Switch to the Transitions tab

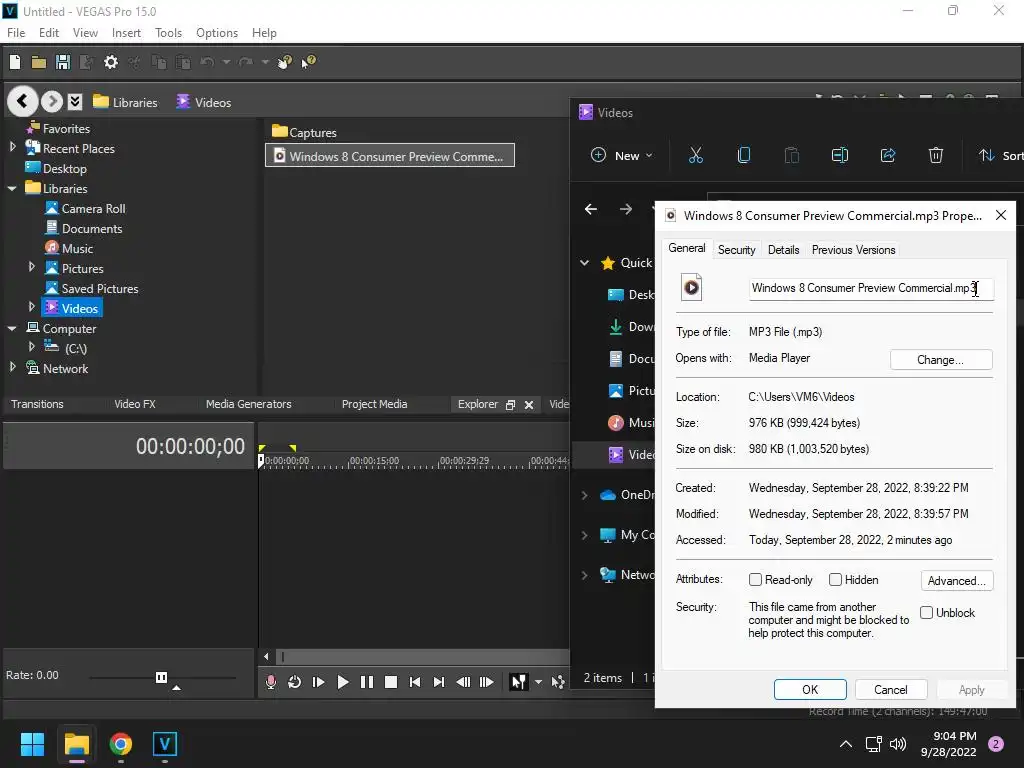[37, 404]
